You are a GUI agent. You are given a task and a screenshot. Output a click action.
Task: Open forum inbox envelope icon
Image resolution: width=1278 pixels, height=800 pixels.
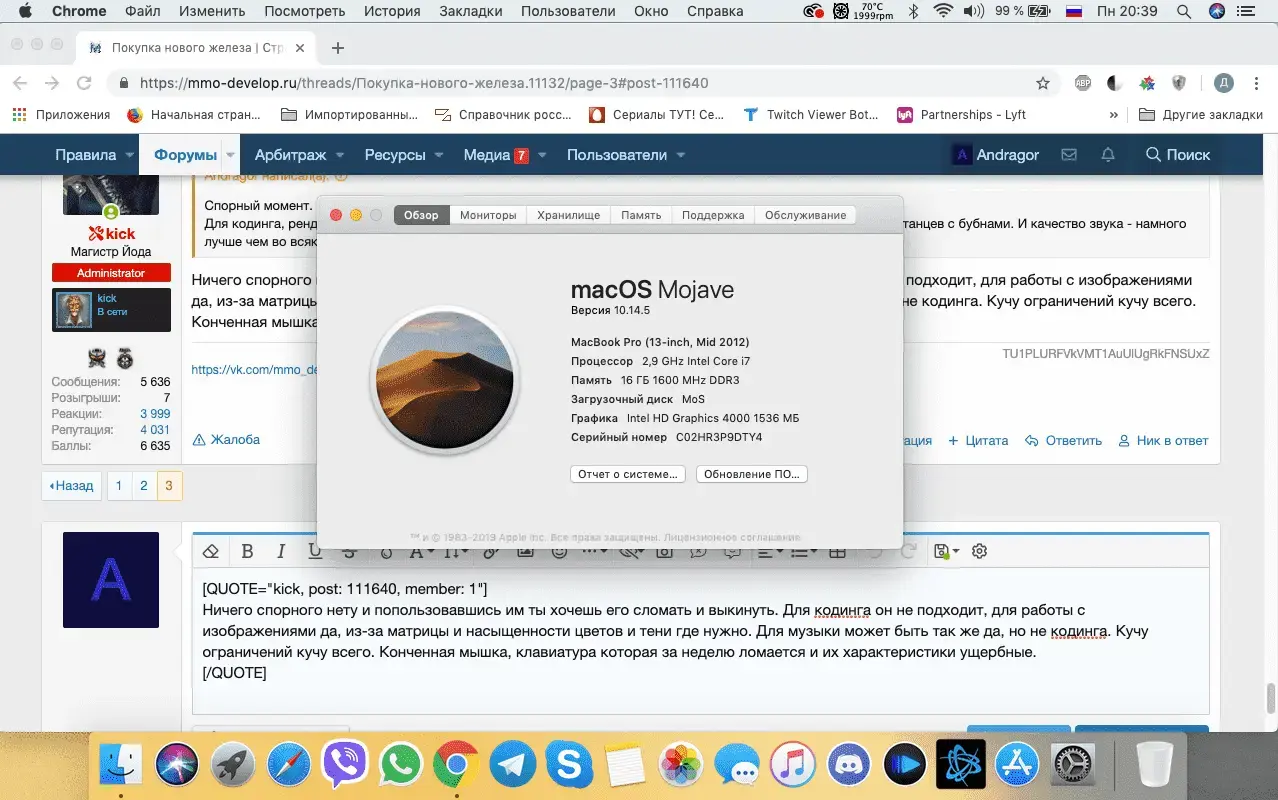point(1069,155)
